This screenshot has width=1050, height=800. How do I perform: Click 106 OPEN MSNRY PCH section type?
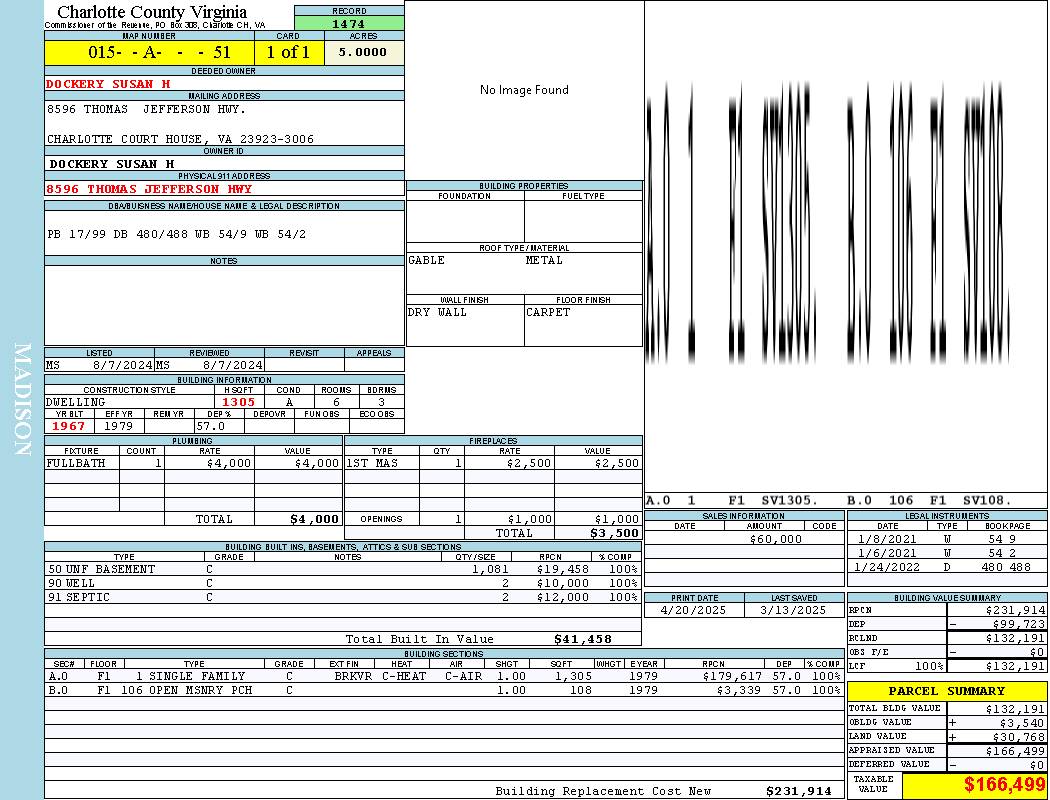click(x=186, y=690)
